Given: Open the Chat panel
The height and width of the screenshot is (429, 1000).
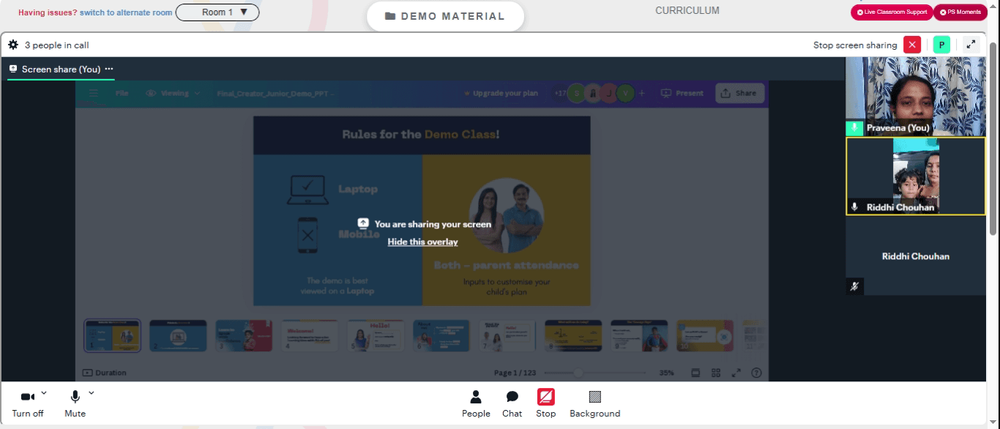Looking at the screenshot, I should coord(512,404).
